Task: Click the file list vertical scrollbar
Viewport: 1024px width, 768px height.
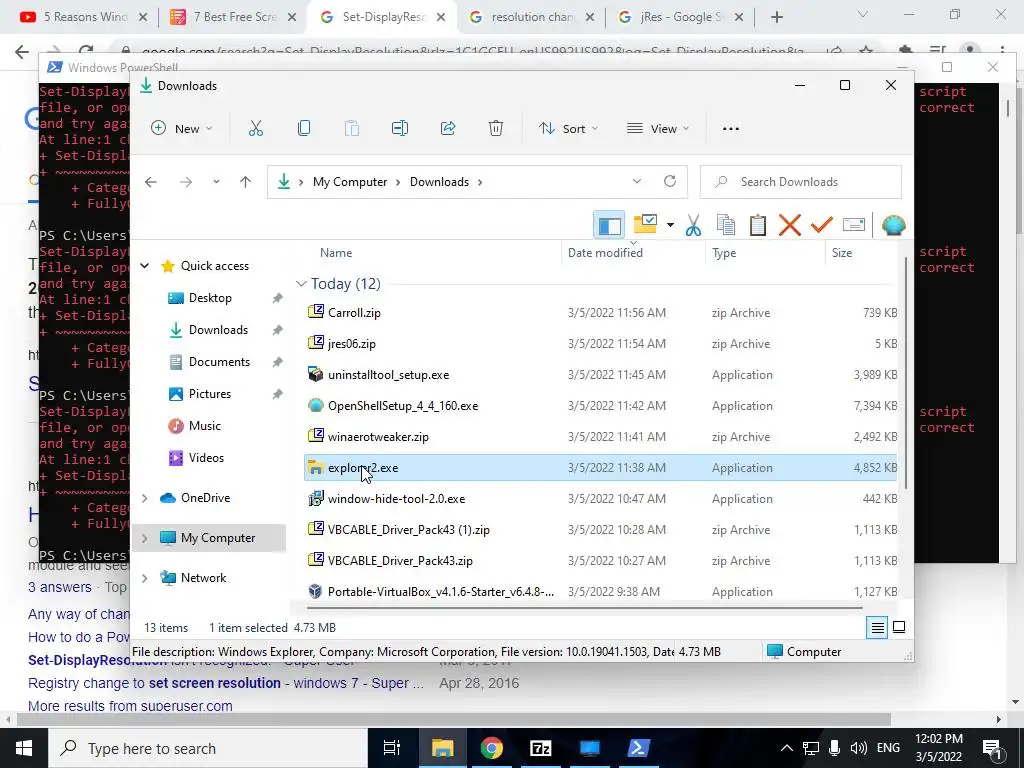Action: click(906, 372)
